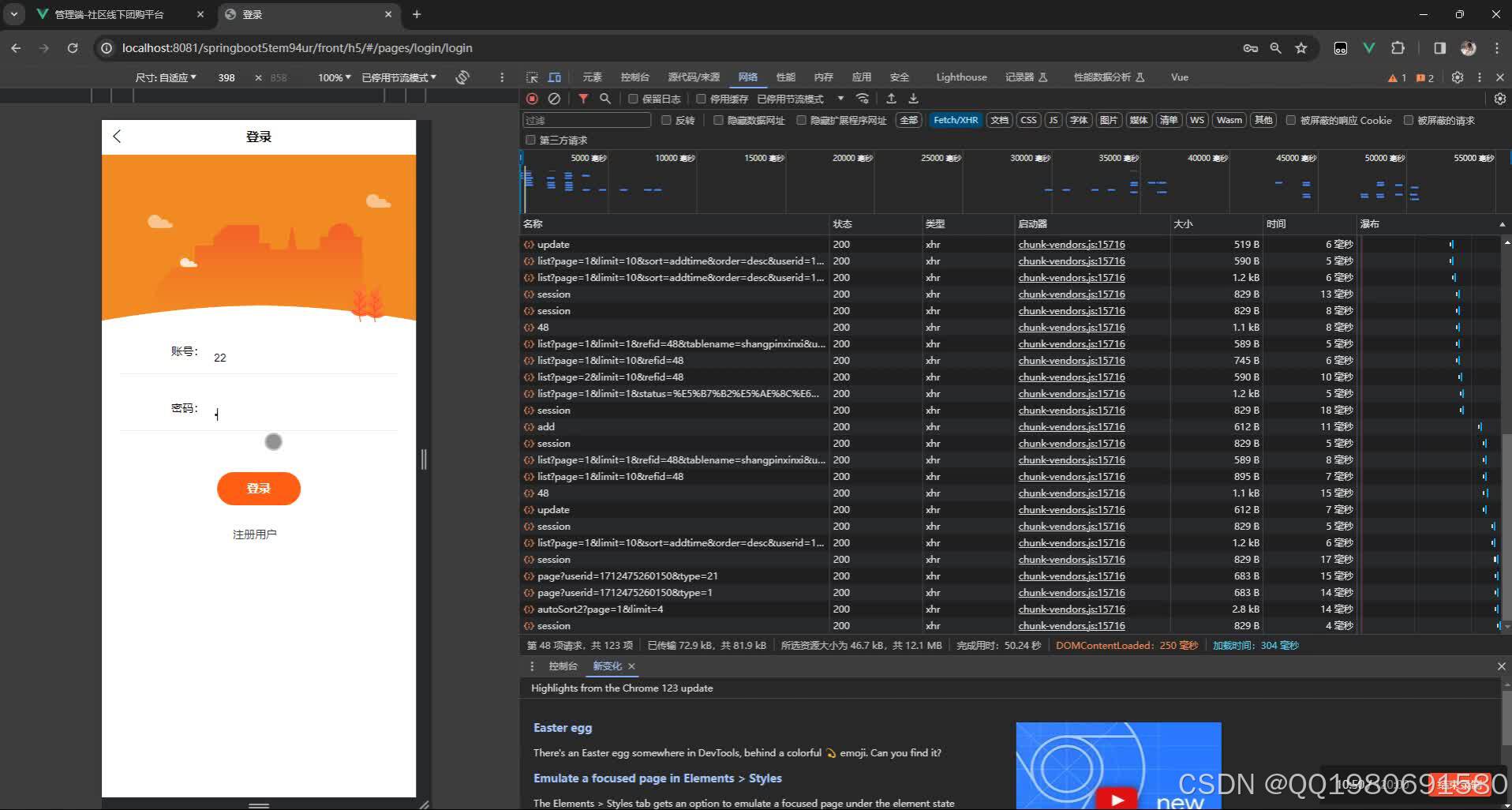Toggle the red network filter funnel icon

tap(583, 99)
